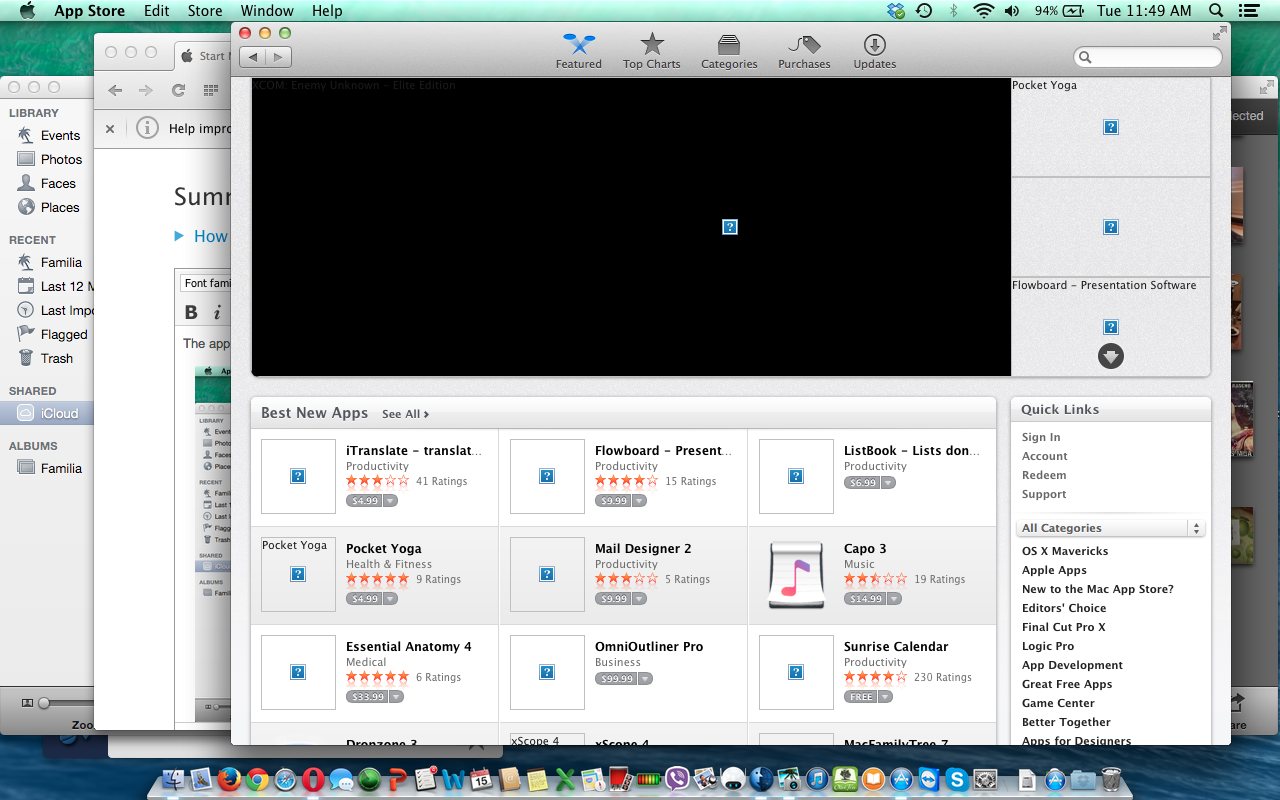This screenshot has height=800, width=1280.
Task: Open the Font family dropdown in editor
Action: coord(207,283)
